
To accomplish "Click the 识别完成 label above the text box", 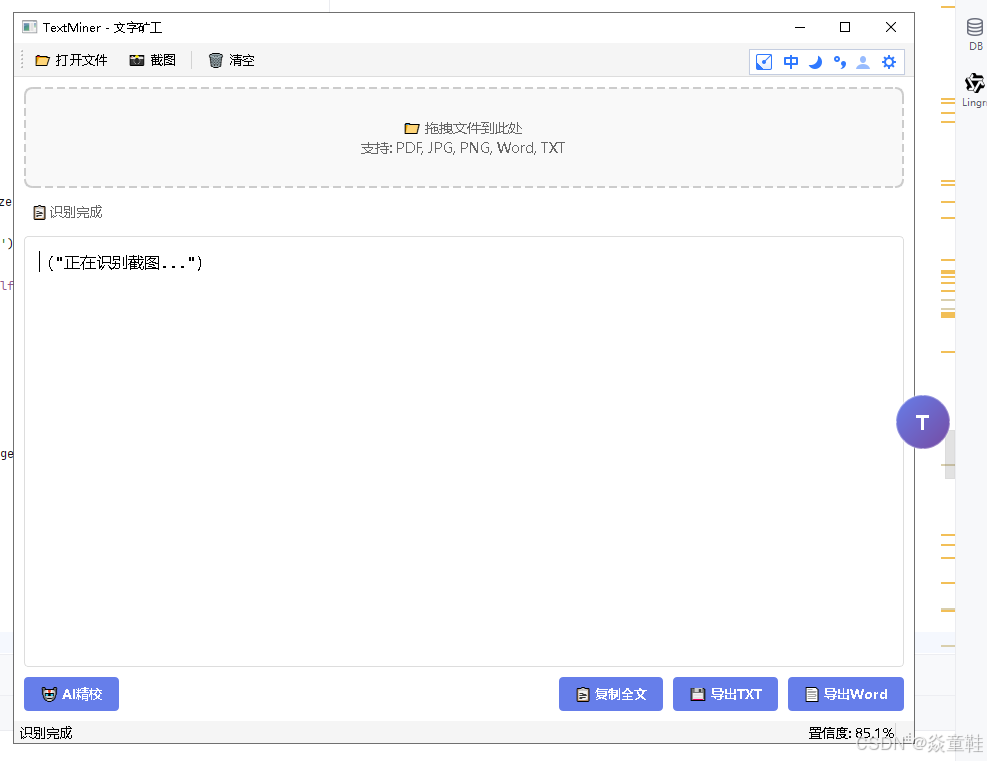I will [67, 212].
